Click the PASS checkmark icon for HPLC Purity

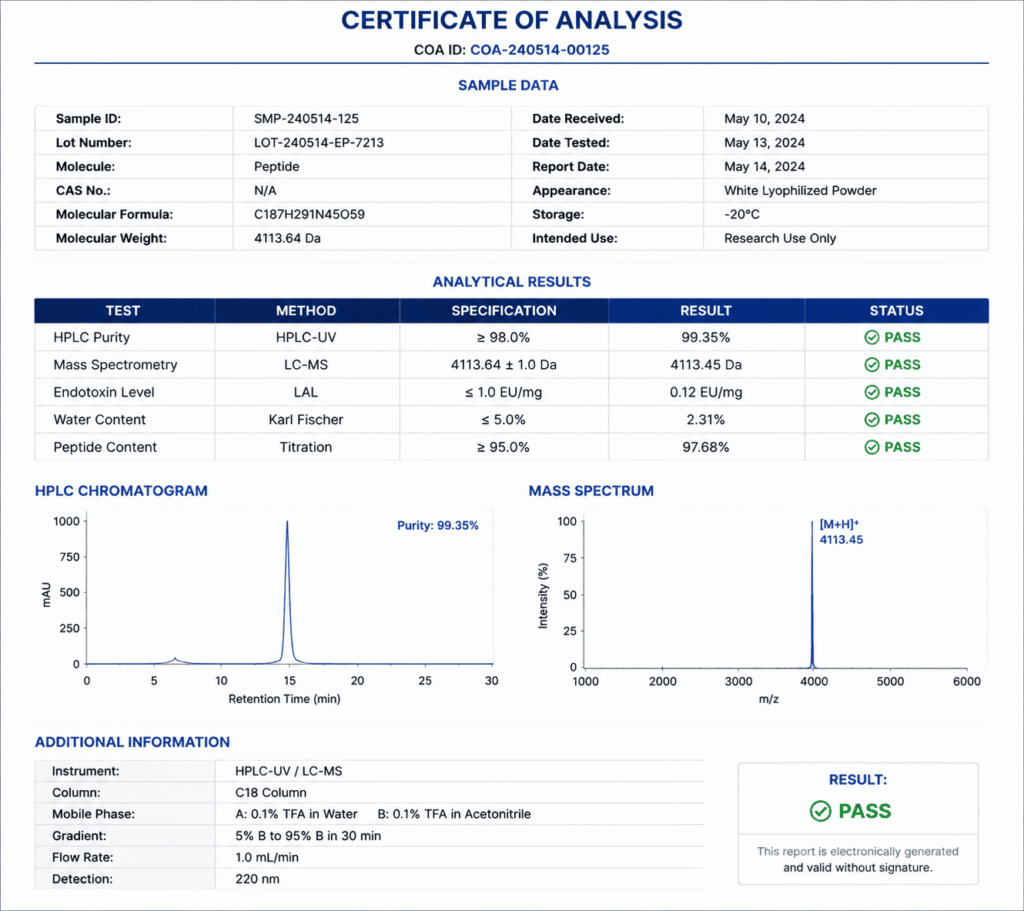(x=872, y=338)
